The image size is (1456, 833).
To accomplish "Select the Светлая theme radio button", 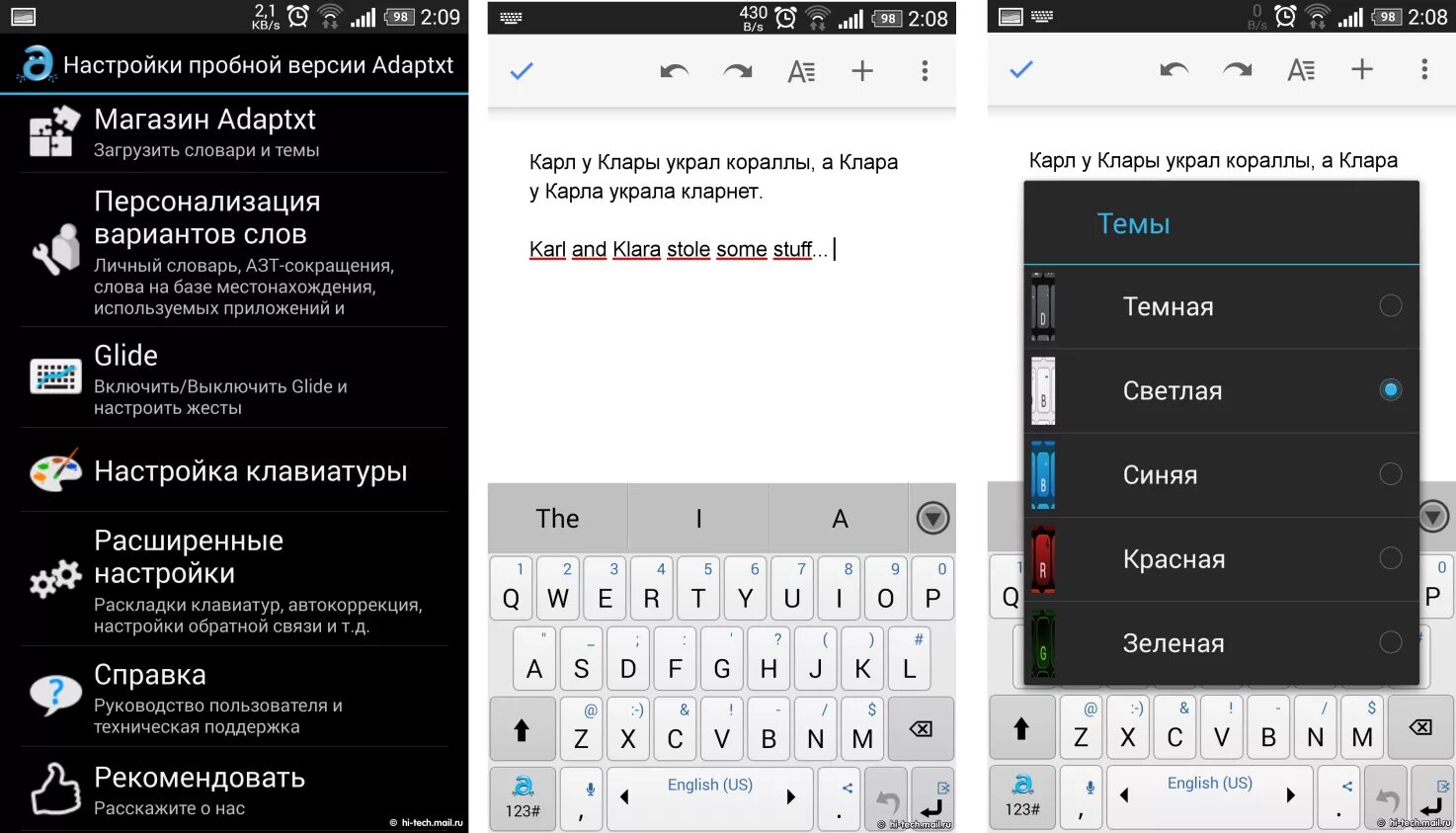I will pyautogui.click(x=1391, y=389).
